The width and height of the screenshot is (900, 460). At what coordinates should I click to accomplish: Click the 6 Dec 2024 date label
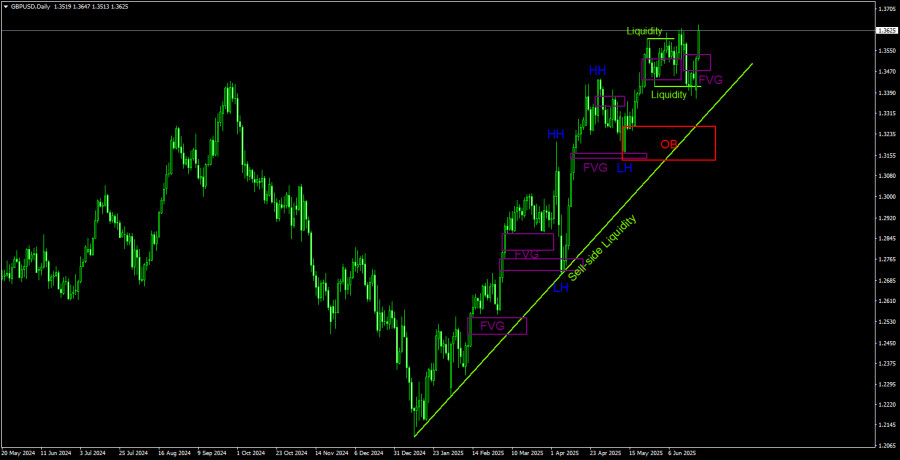click(368, 453)
